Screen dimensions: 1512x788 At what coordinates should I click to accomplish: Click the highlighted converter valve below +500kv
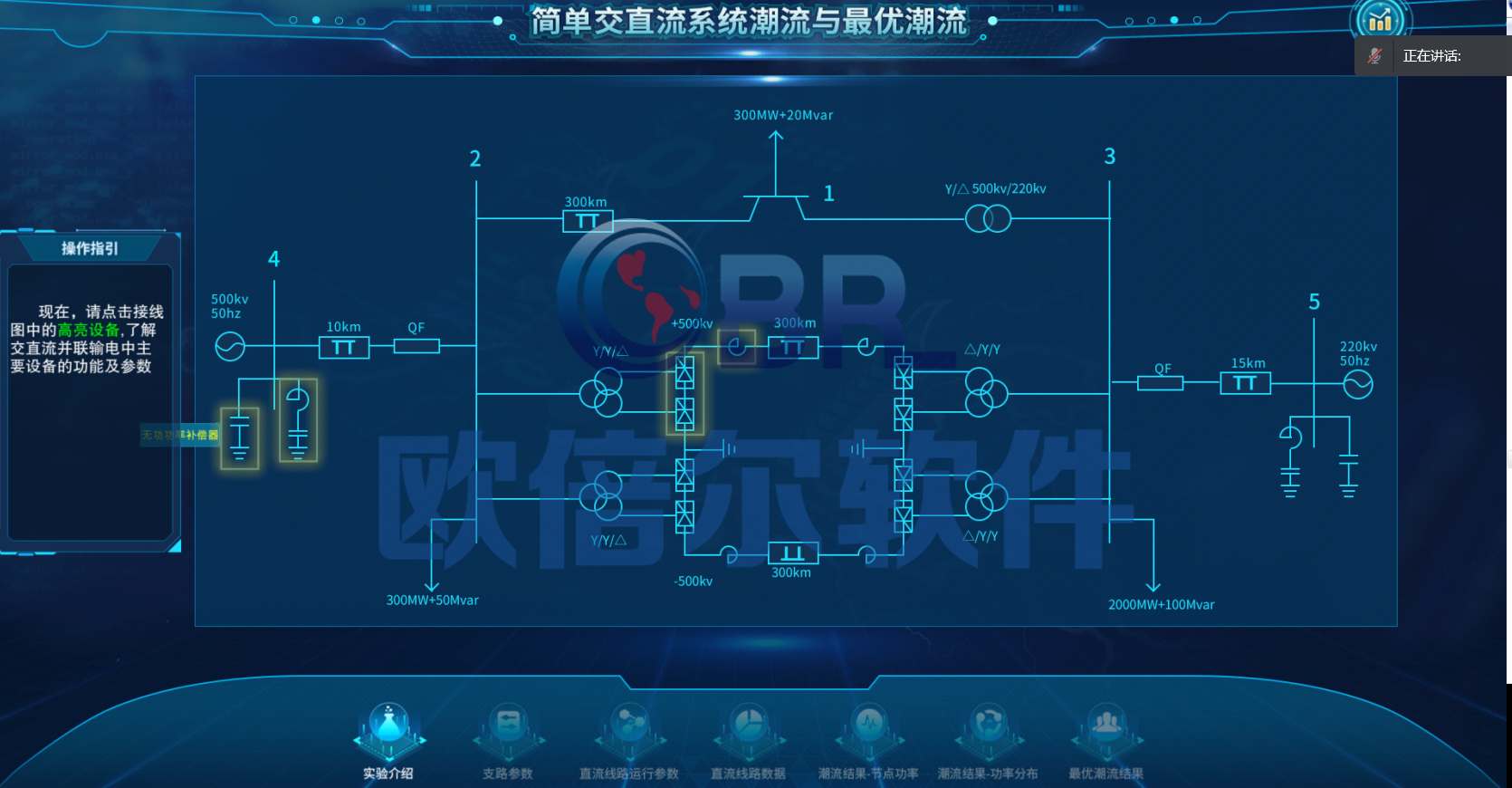click(684, 393)
